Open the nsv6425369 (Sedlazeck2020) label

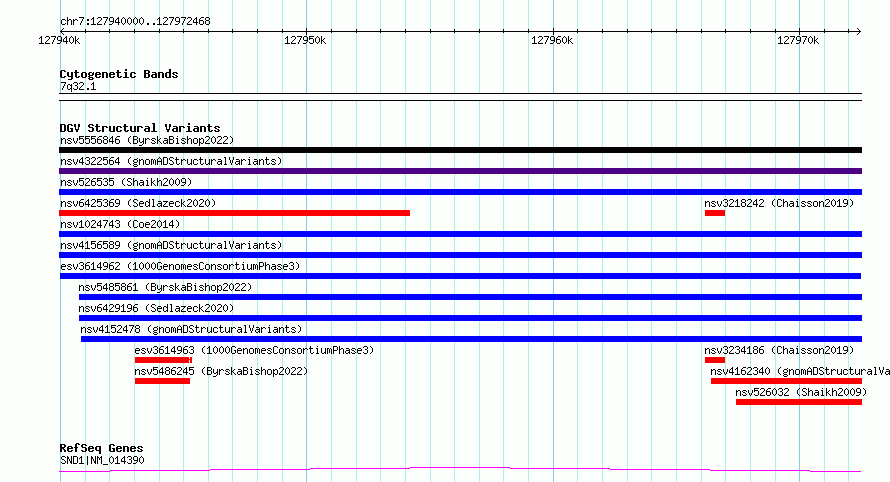pyautogui.click(x=138, y=203)
